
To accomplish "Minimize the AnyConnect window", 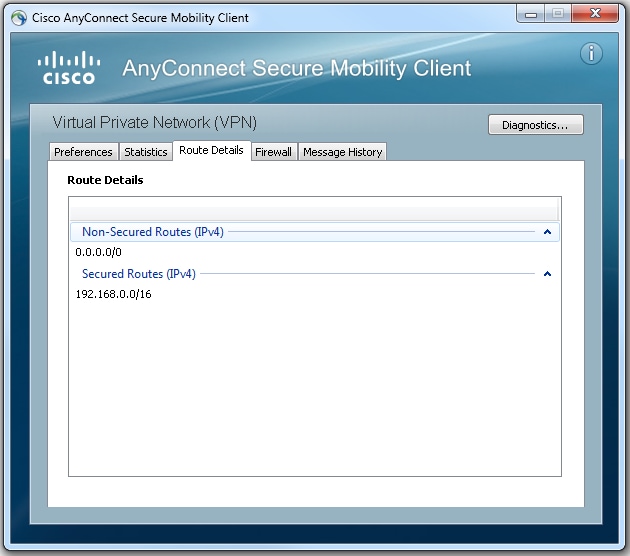I will pos(531,14).
